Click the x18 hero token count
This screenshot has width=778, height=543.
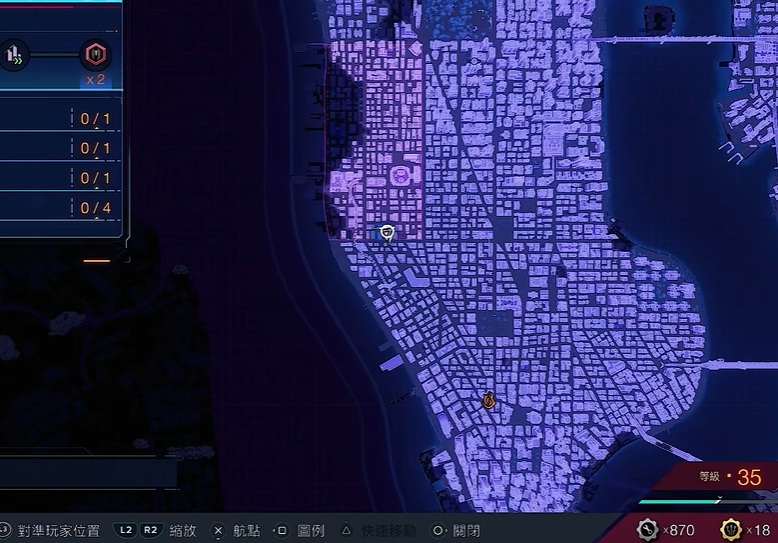758,531
